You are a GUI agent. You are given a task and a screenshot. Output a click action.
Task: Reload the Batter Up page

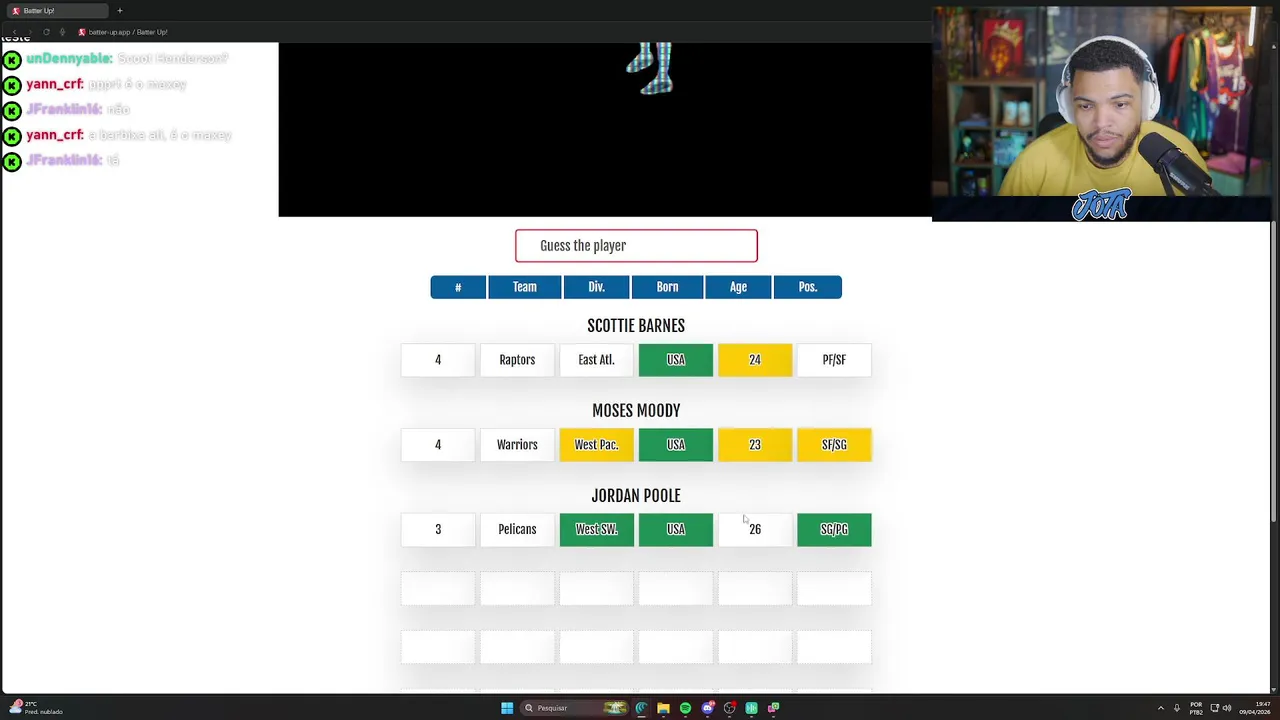46,32
